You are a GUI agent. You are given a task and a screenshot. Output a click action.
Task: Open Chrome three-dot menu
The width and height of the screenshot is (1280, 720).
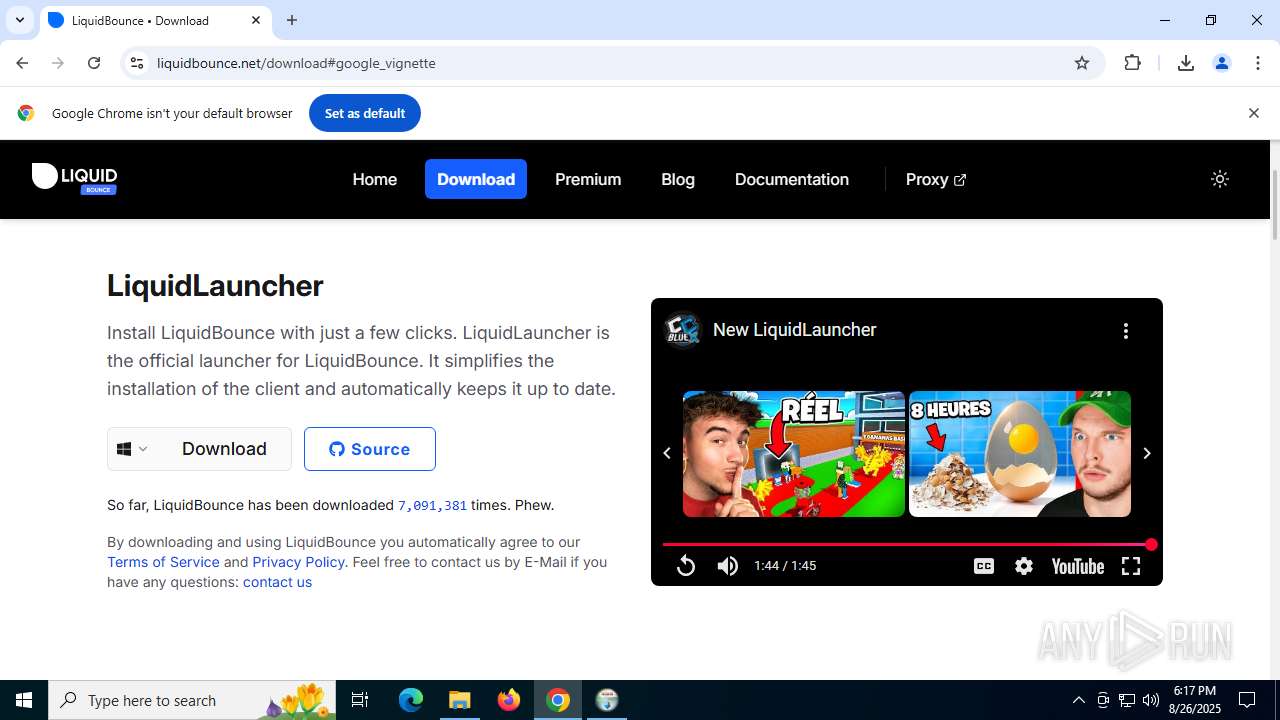pos(1258,63)
